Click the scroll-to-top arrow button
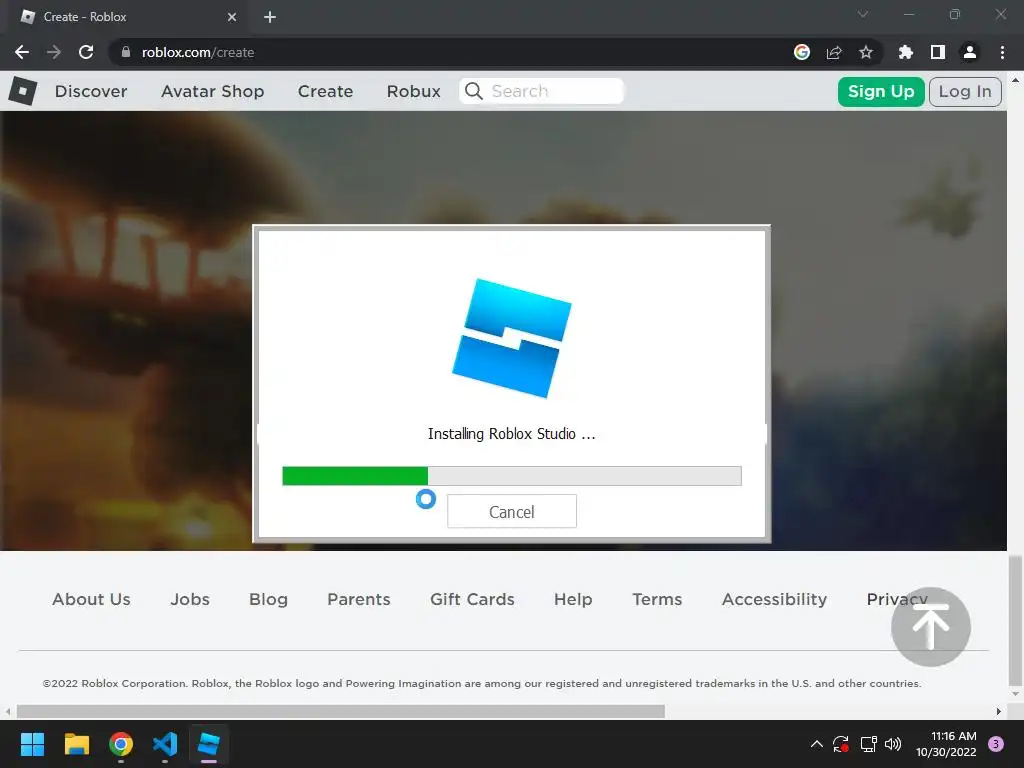The image size is (1024, 768). [931, 626]
